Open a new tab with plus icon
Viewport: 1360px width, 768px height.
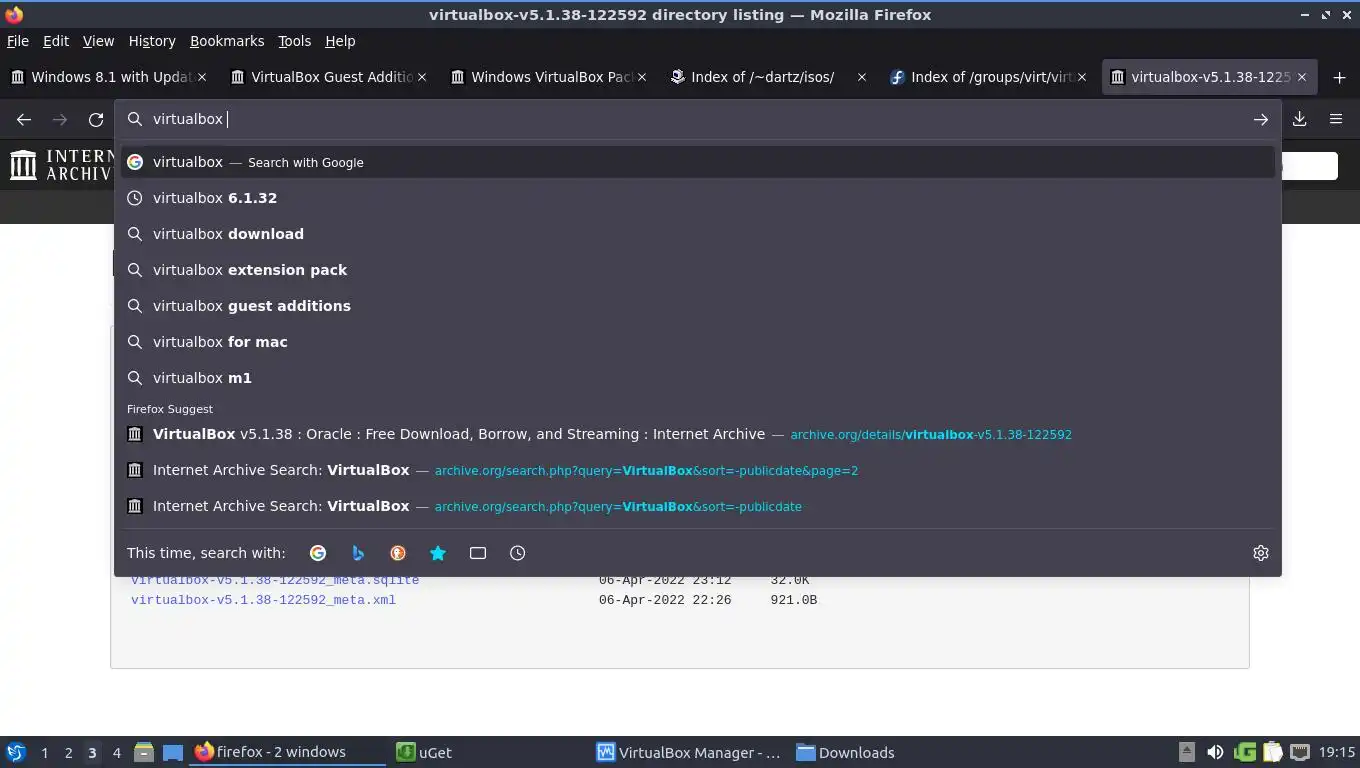point(1339,77)
